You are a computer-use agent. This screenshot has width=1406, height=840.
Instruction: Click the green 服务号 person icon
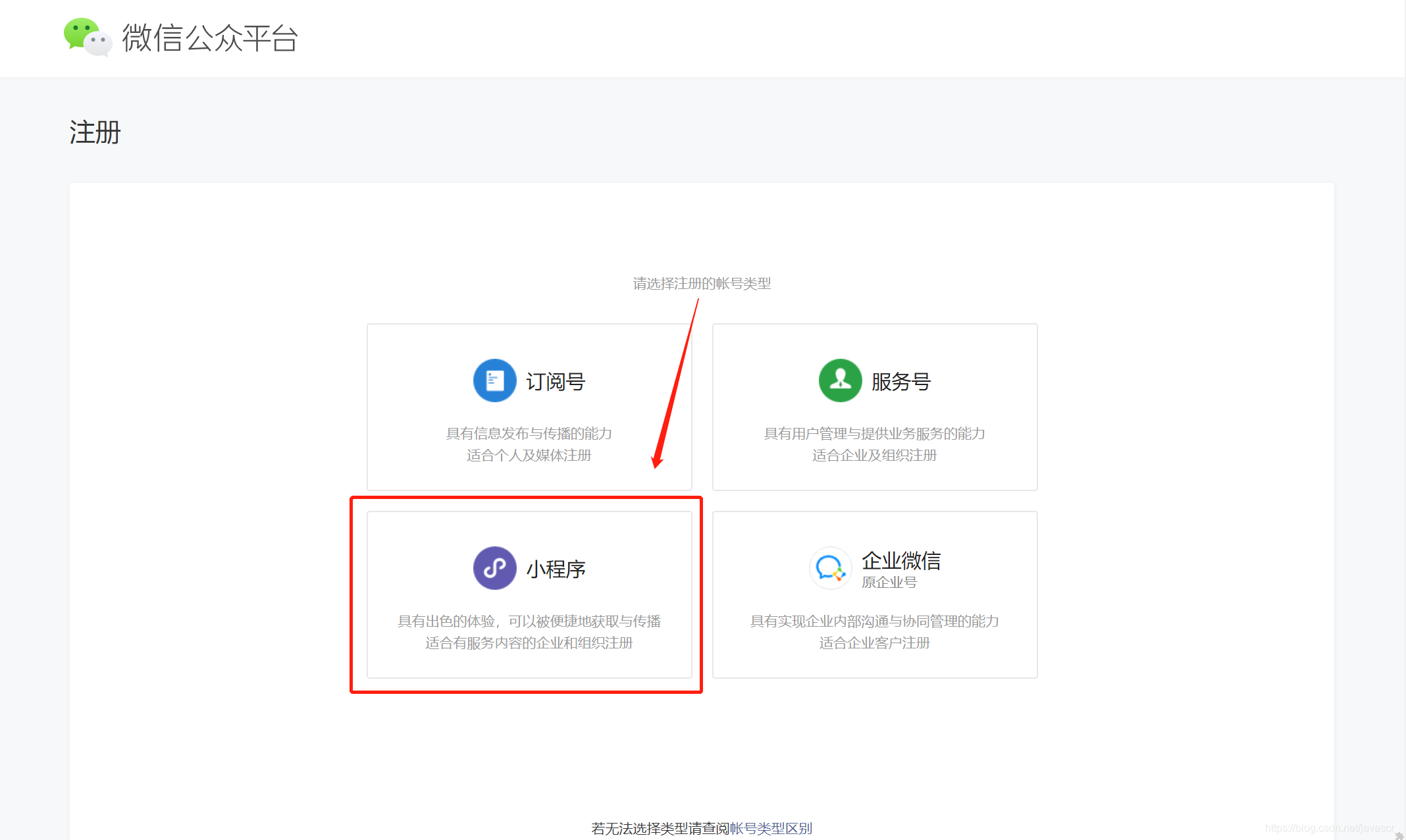click(x=840, y=381)
